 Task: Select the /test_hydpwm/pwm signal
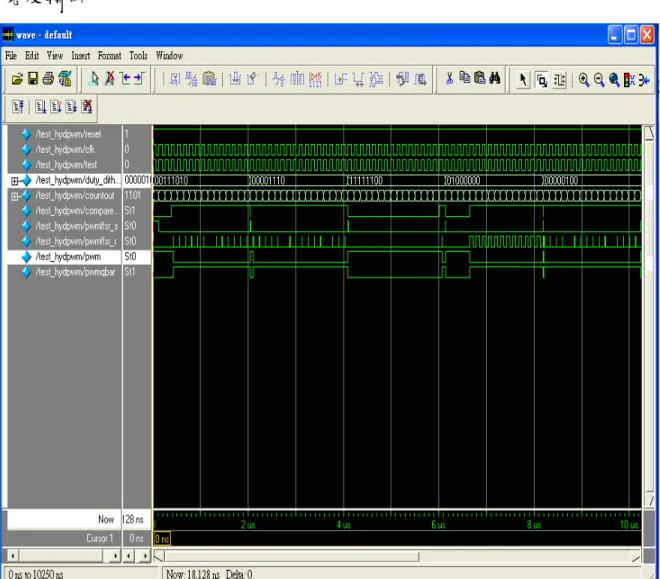(68, 257)
